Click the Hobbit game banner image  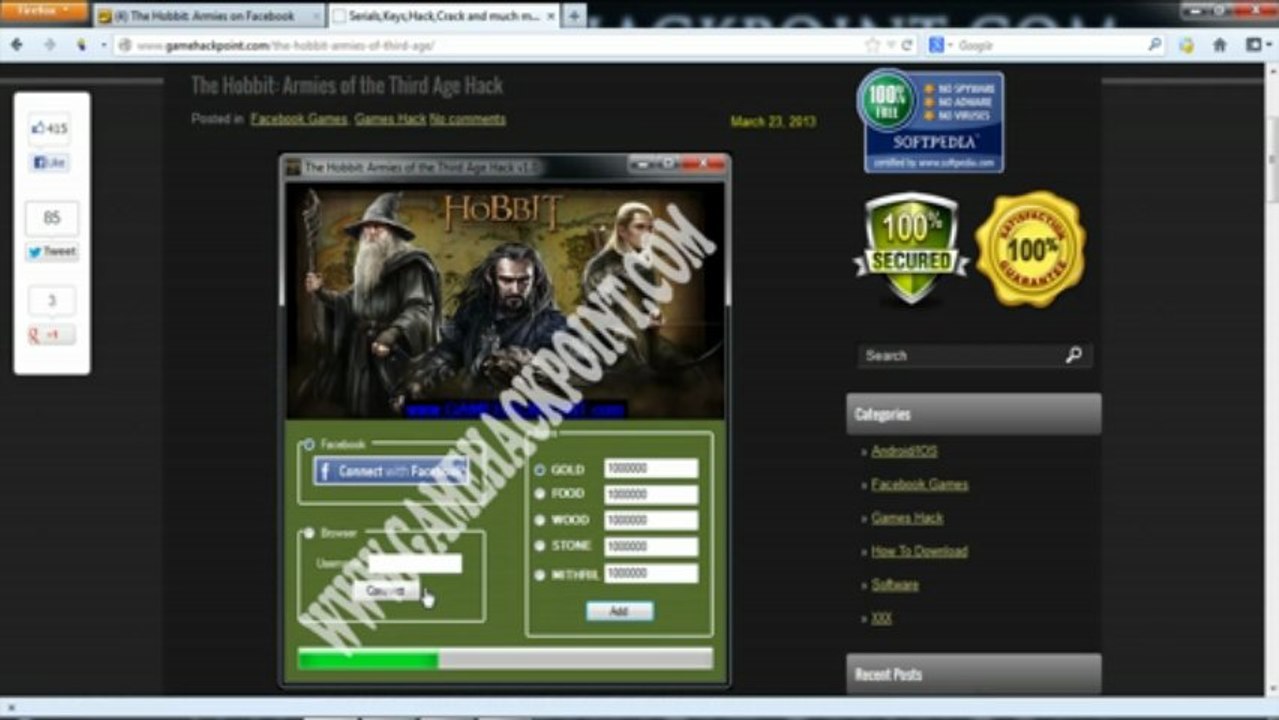[505, 300]
